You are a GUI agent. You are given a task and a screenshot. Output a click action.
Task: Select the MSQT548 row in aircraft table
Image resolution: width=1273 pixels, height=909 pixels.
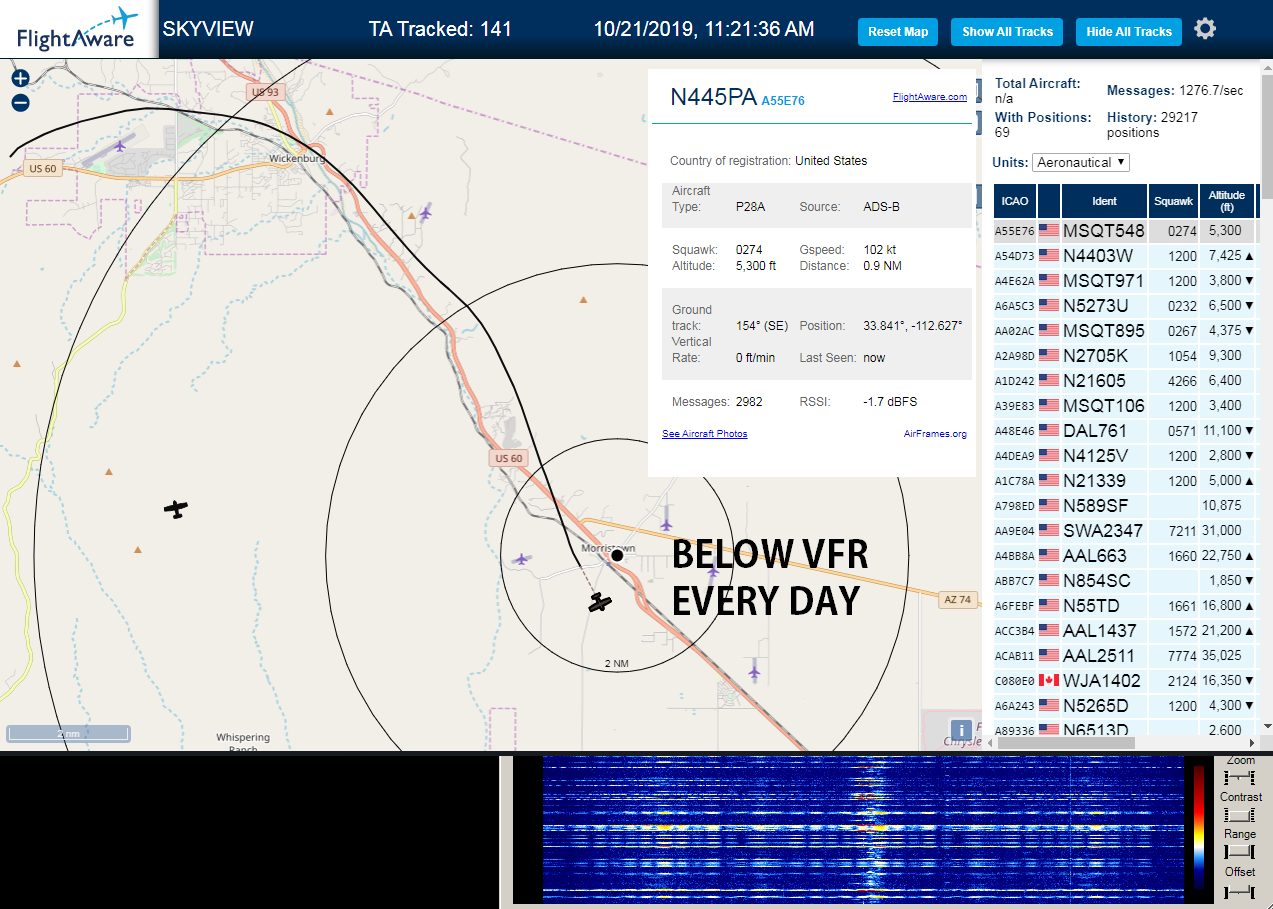[x=1125, y=231]
